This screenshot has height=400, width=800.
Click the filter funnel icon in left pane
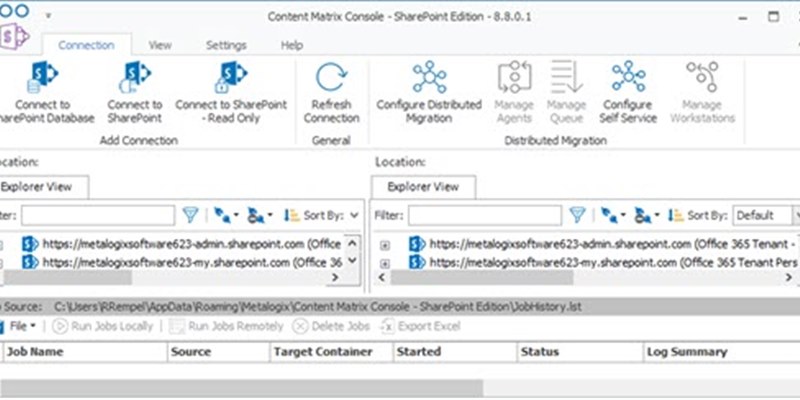coord(190,215)
